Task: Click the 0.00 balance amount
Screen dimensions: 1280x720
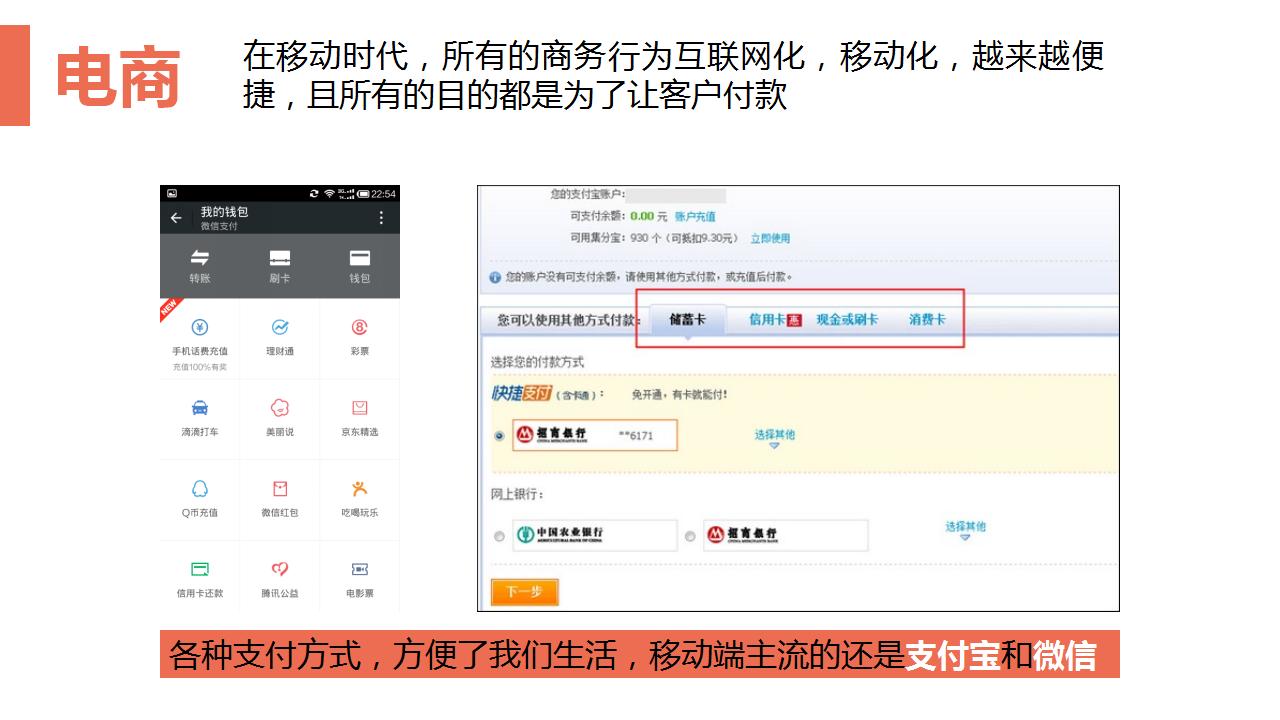Action: [x=642, y=216]
